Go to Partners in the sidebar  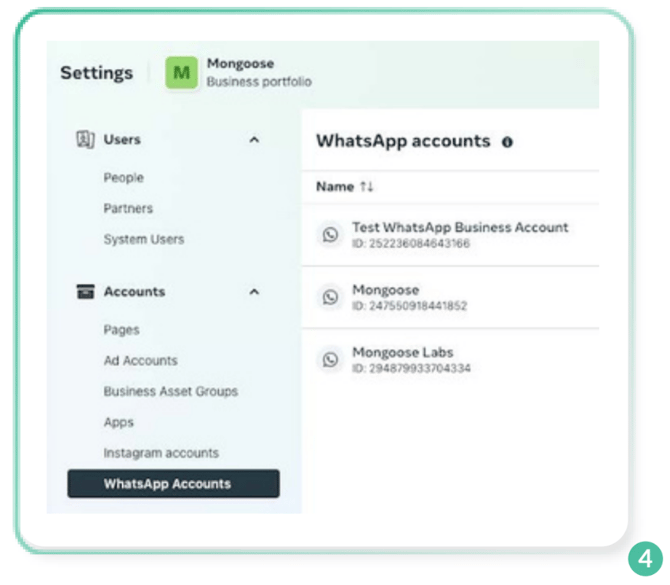[128, 209]
